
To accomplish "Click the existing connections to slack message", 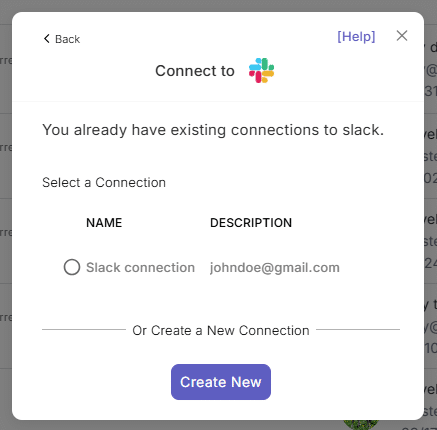I will pyautogui.click(x=213, y=130).
